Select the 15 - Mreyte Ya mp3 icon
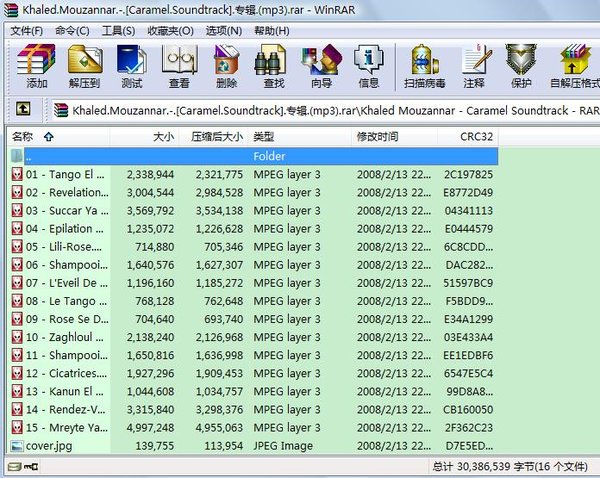The width and height of the screenshot is (600, 478). point(17,427)
